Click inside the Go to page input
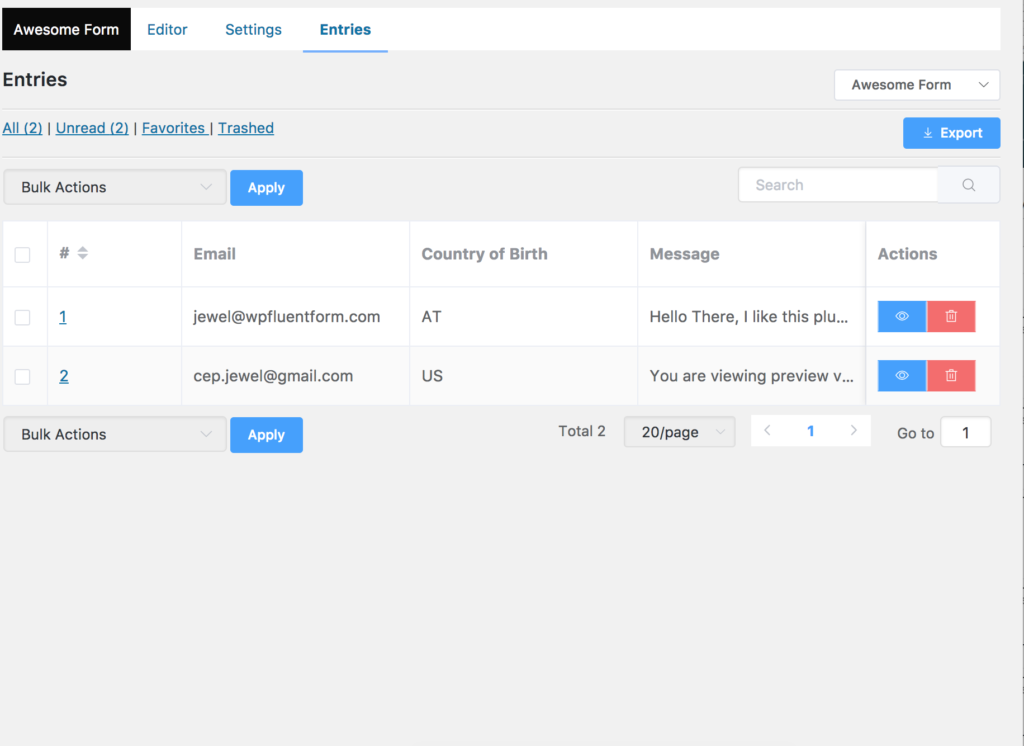This screenshot has height=746, width=1024. point(965,432)
